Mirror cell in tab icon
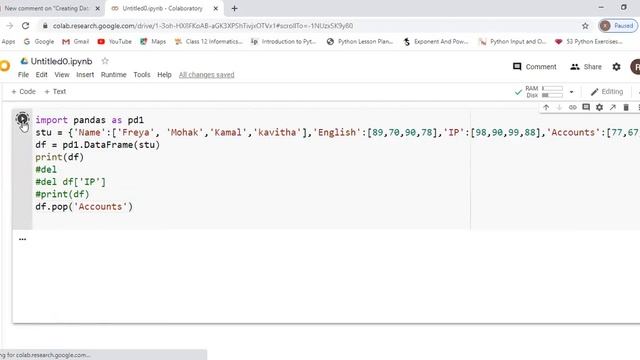 click(613, 107)
